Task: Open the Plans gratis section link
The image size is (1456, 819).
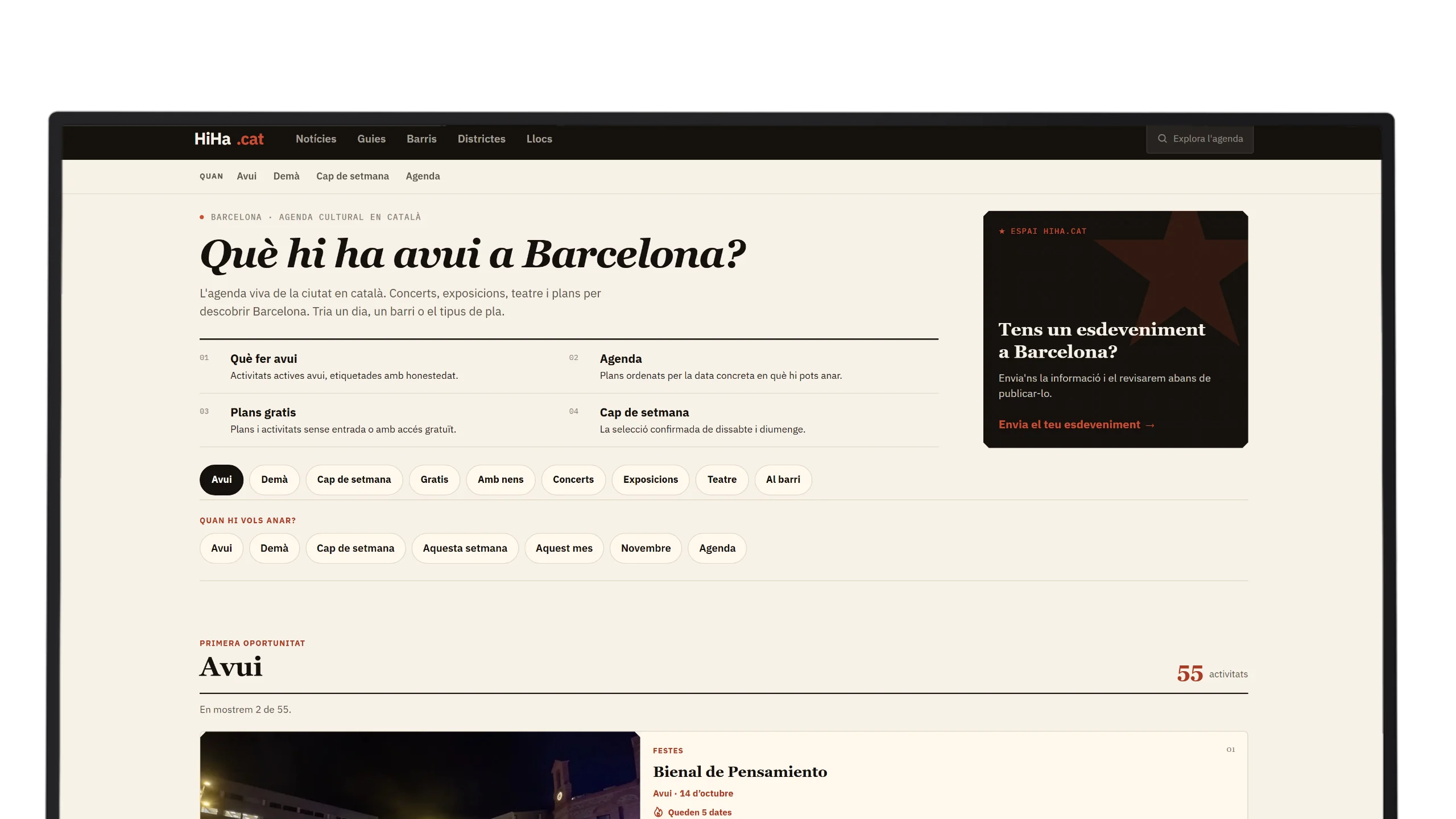Action: point(263,412)
